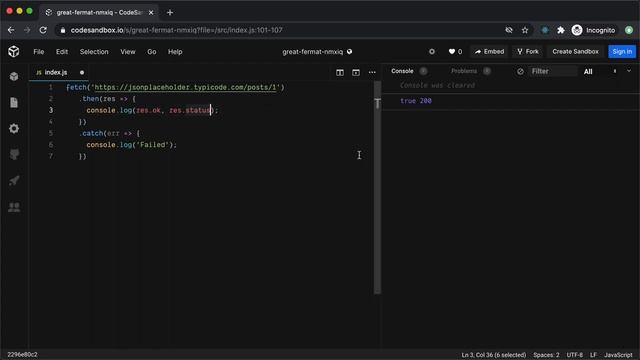Click the Embed button
The image size is (640, 360).
tap(489, 51)
